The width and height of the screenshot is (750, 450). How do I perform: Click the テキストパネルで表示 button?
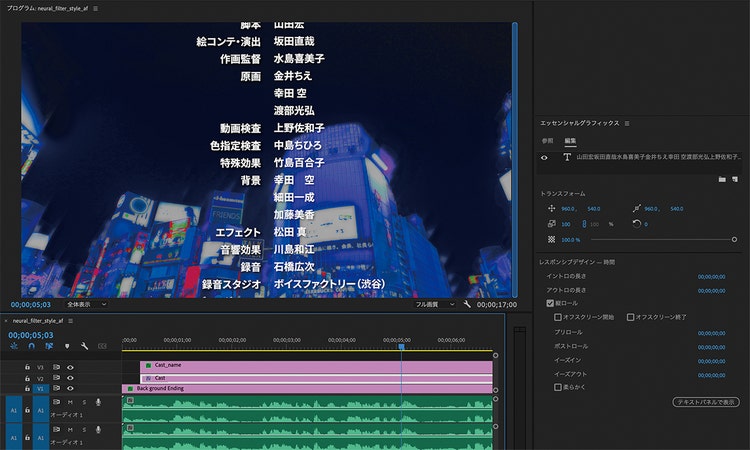706,402
